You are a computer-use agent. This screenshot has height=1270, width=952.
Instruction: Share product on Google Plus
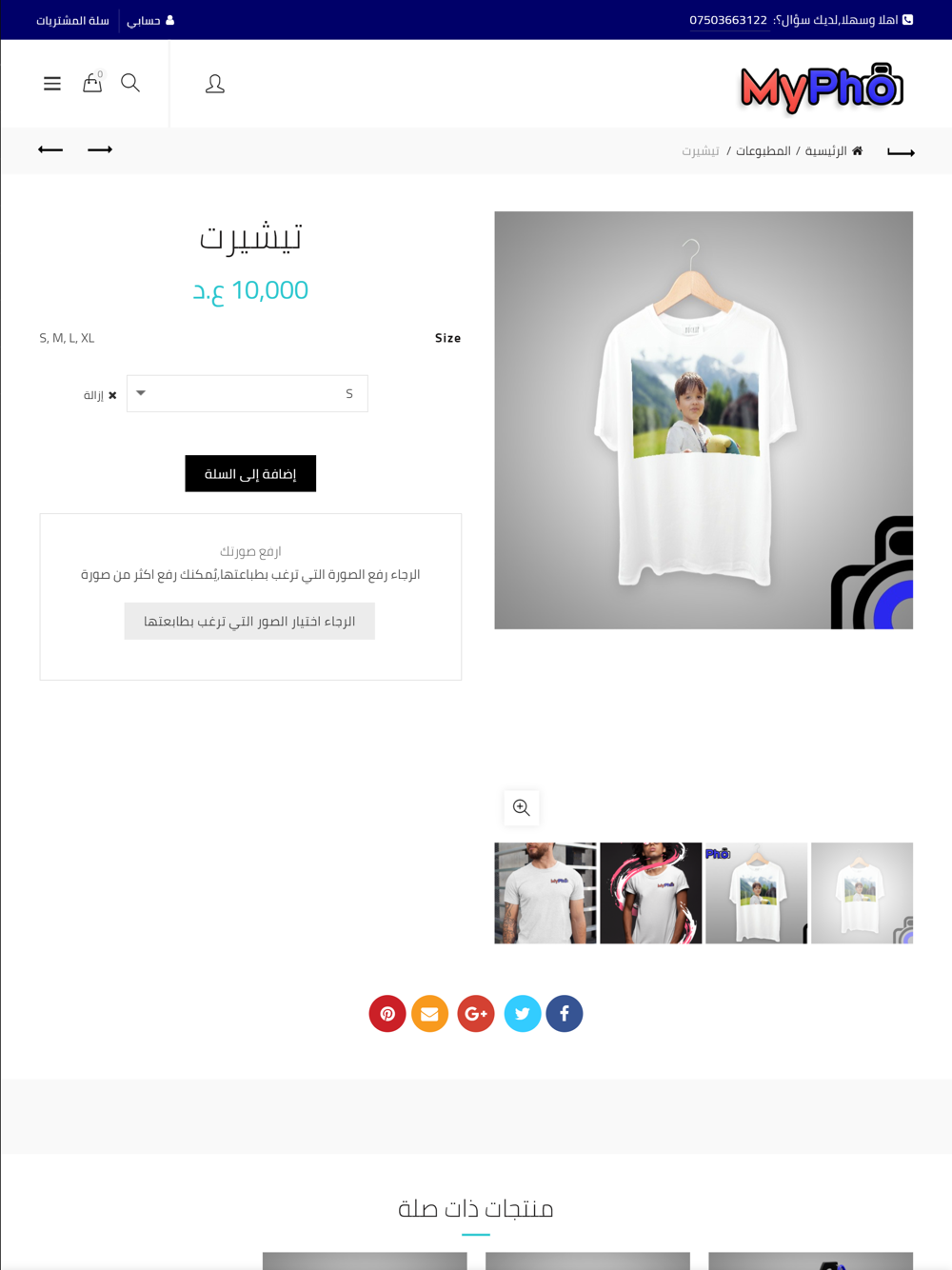(x=476, y=1013)
